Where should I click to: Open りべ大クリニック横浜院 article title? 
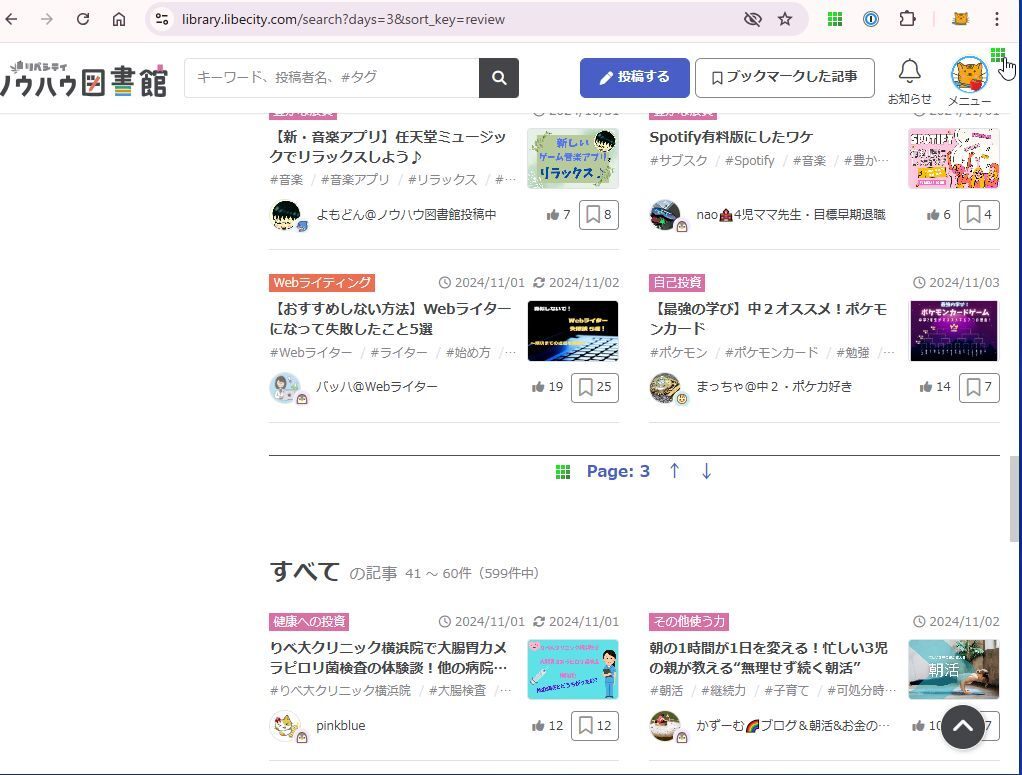388,658
